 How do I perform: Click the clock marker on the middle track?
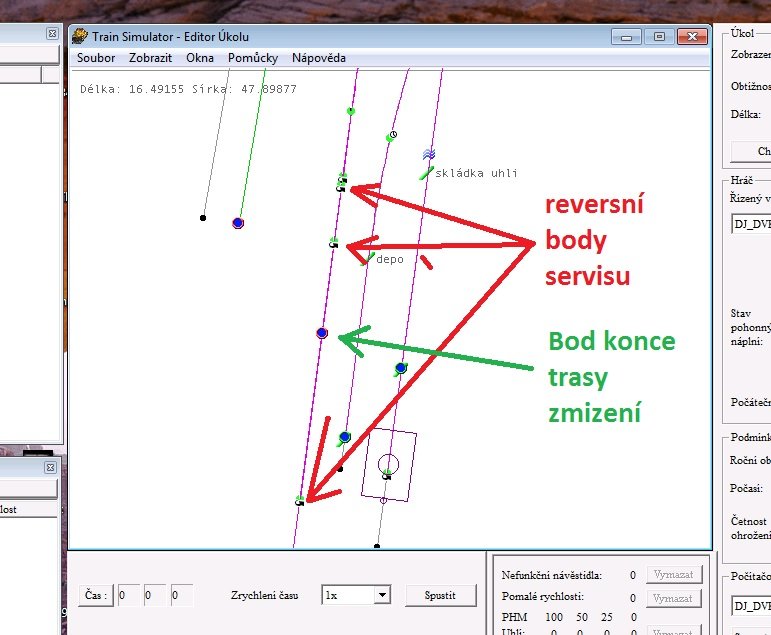[393, 134]
